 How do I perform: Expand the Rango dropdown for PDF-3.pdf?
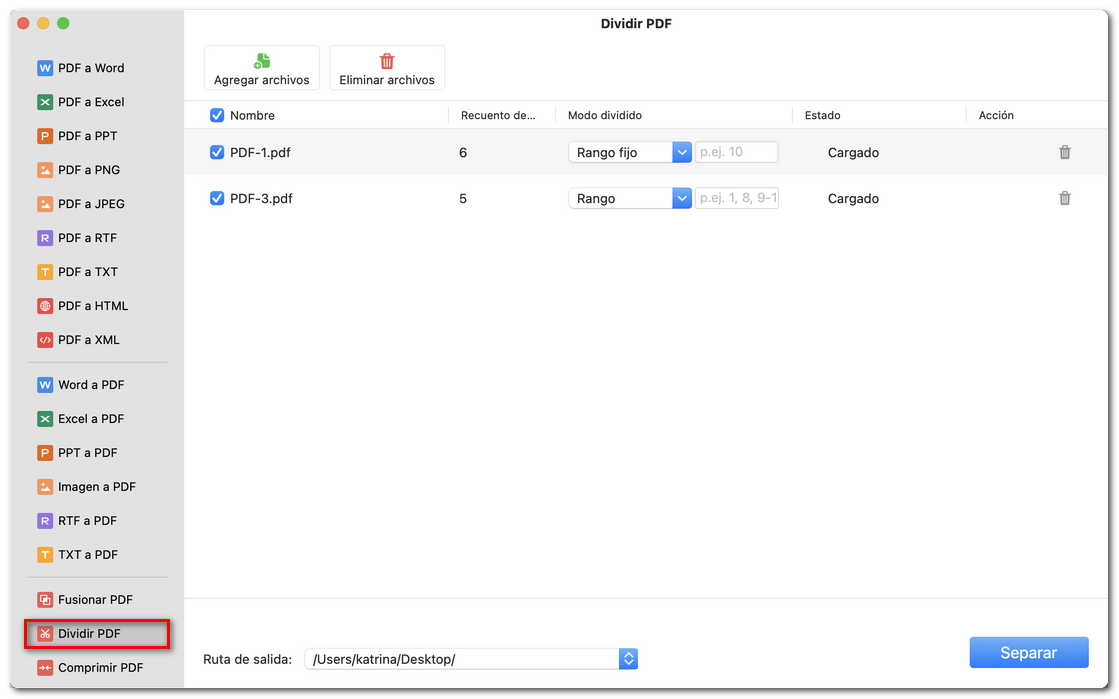[681, 198]
